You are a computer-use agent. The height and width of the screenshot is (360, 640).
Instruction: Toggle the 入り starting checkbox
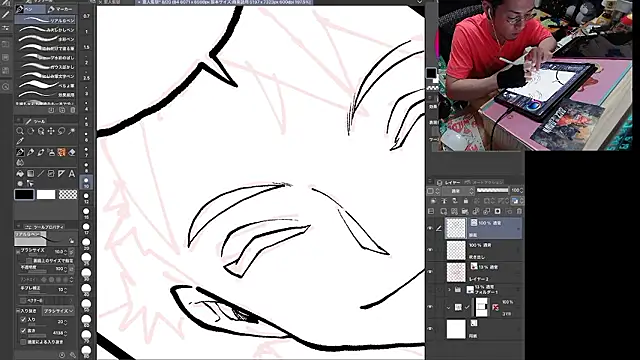pyautogui.click(x=23, y=320)
